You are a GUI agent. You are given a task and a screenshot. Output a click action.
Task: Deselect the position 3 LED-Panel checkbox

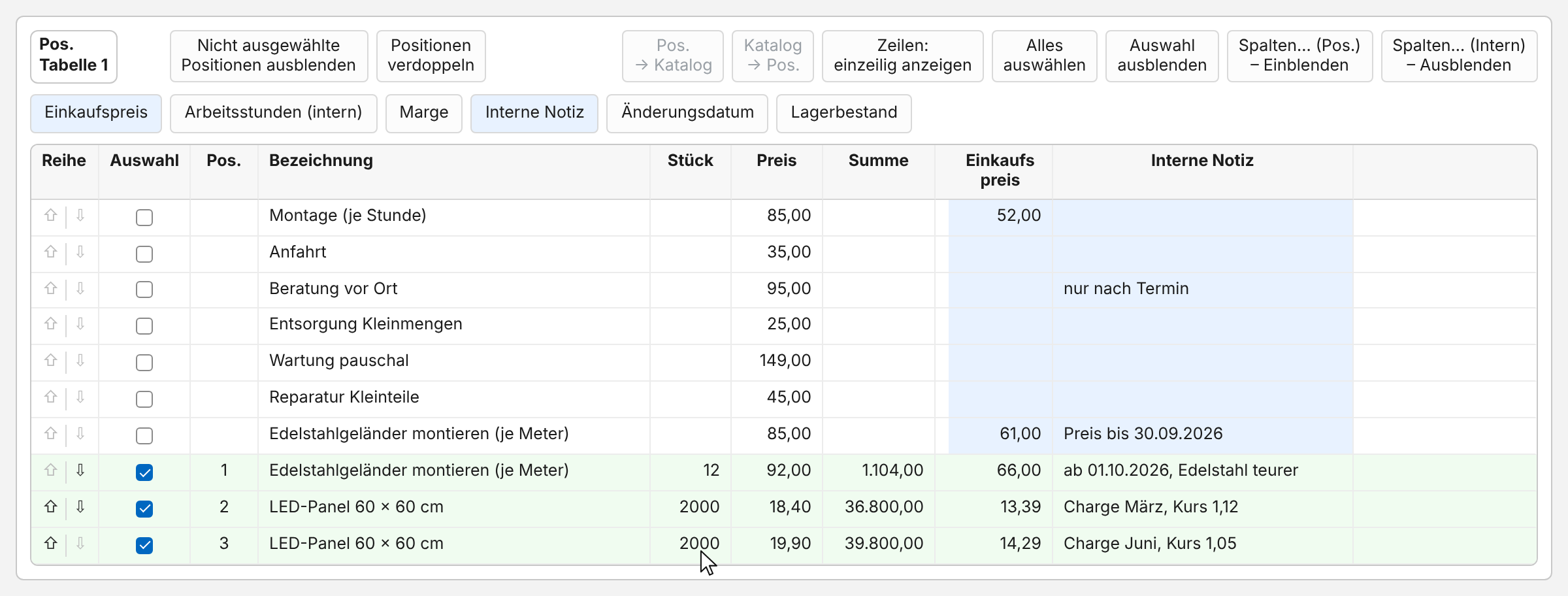tap(144, 546)
